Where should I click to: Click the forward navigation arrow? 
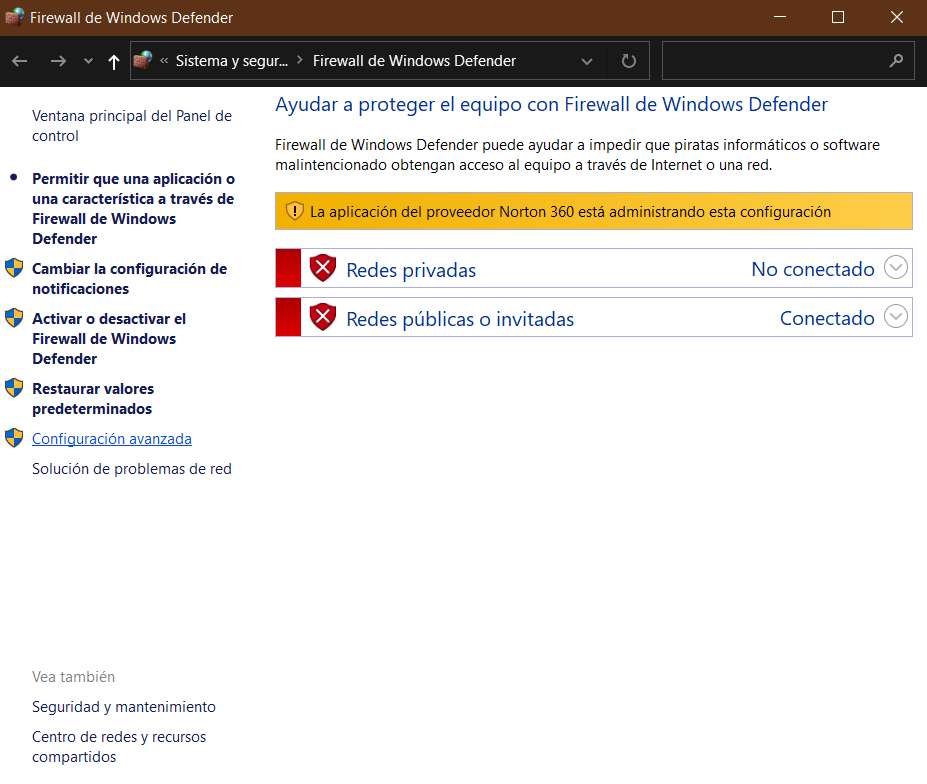click(58, 61)
